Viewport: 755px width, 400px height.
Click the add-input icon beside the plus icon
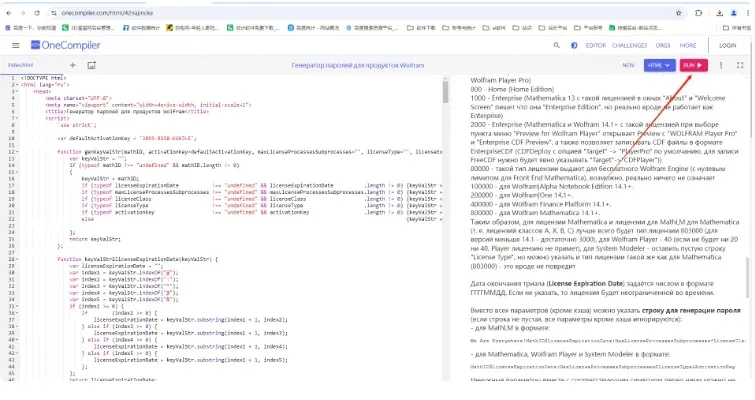(91, 65)
